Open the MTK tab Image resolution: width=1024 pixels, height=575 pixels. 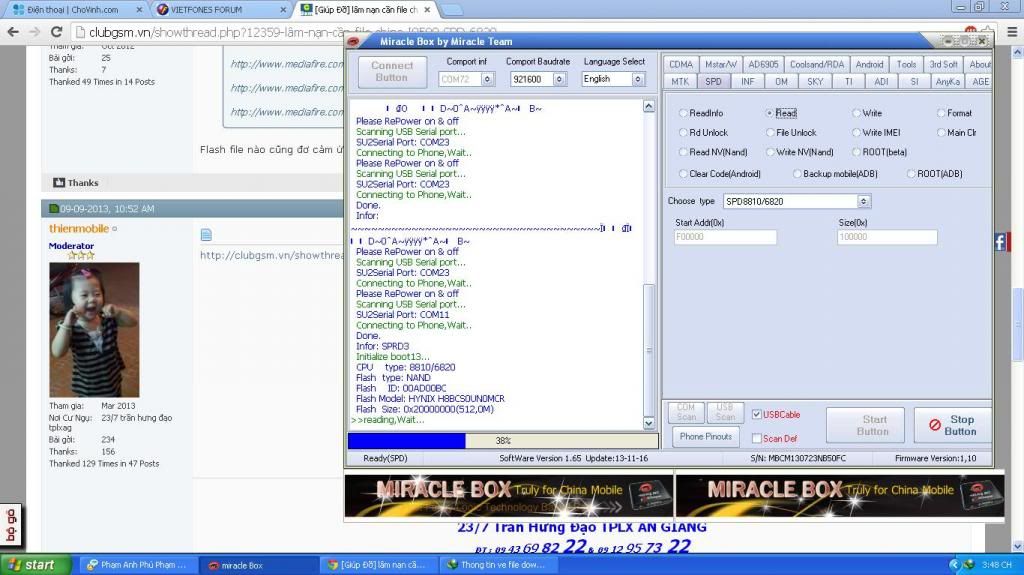(x=680, y=82)
